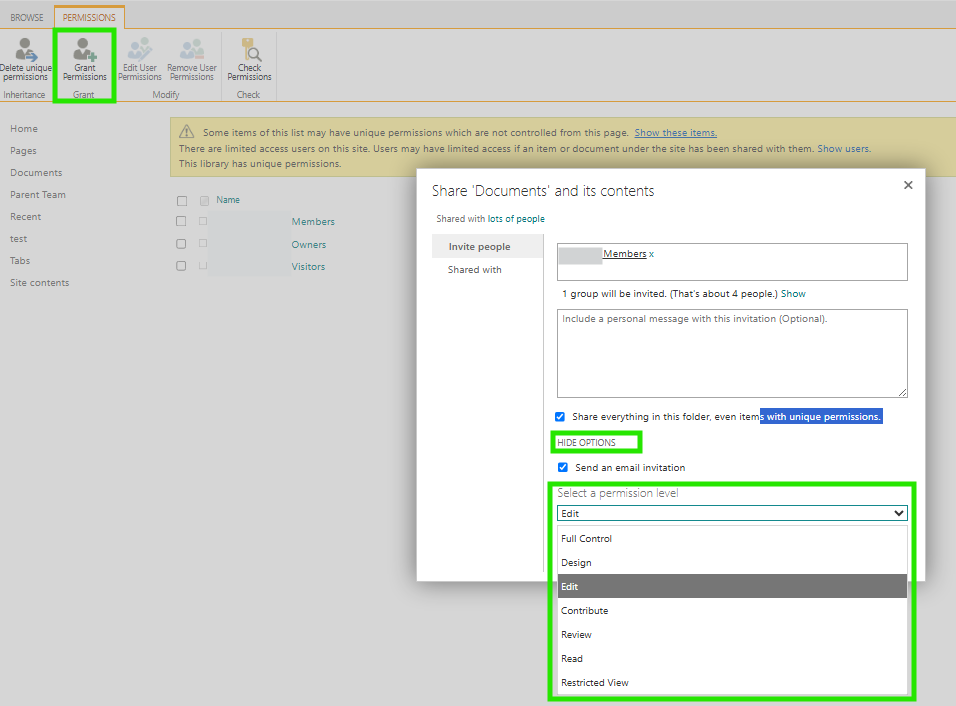Click the personal message text area
The height and width of the screenshot is (706, 956).
[732, 354]
